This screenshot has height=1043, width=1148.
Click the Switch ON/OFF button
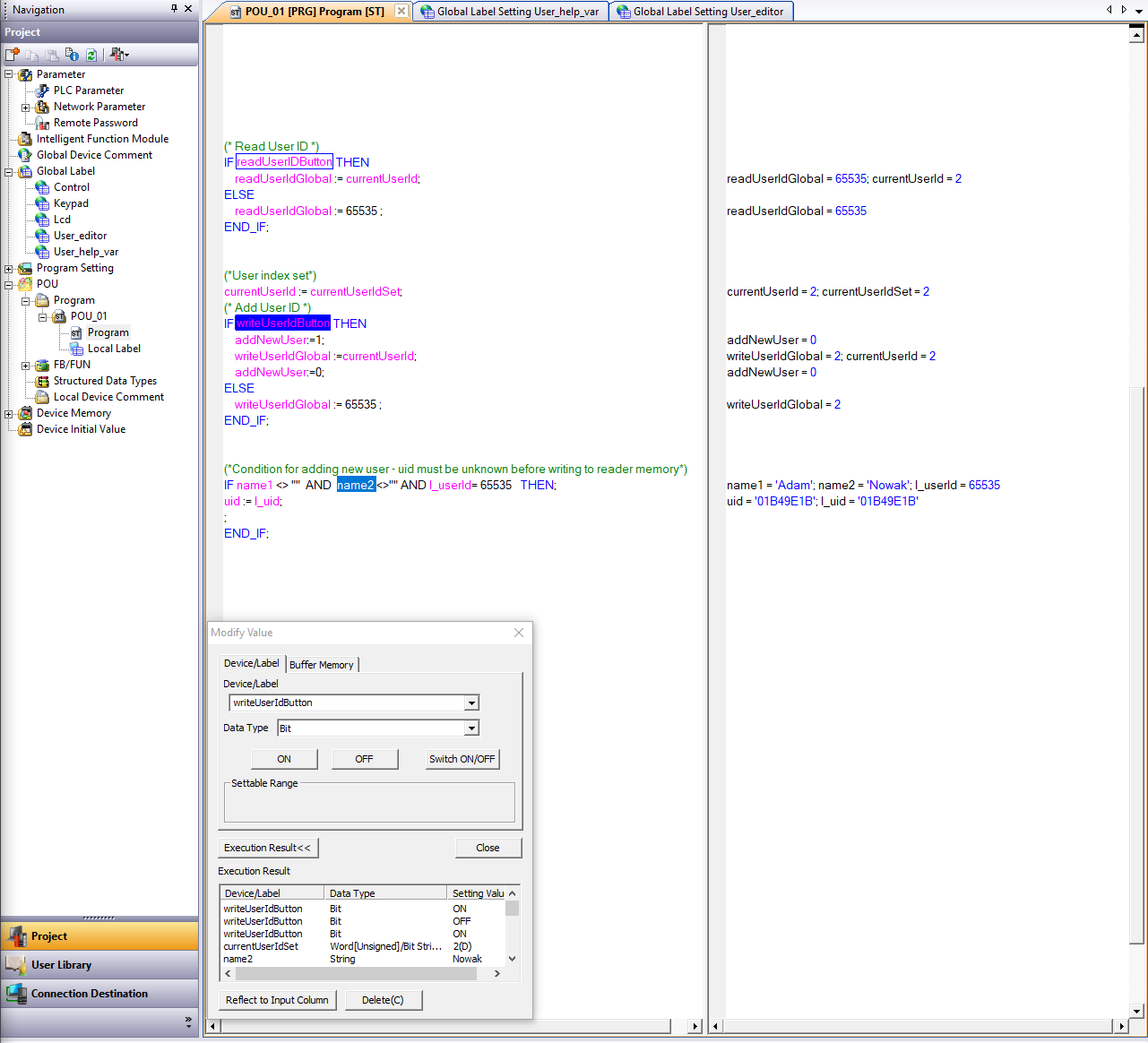point(462,759)
